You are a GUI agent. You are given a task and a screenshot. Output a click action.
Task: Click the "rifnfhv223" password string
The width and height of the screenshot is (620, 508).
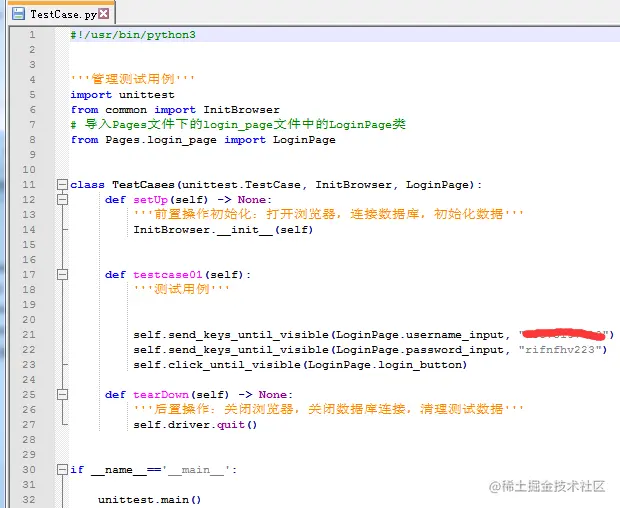coord(559,349)
